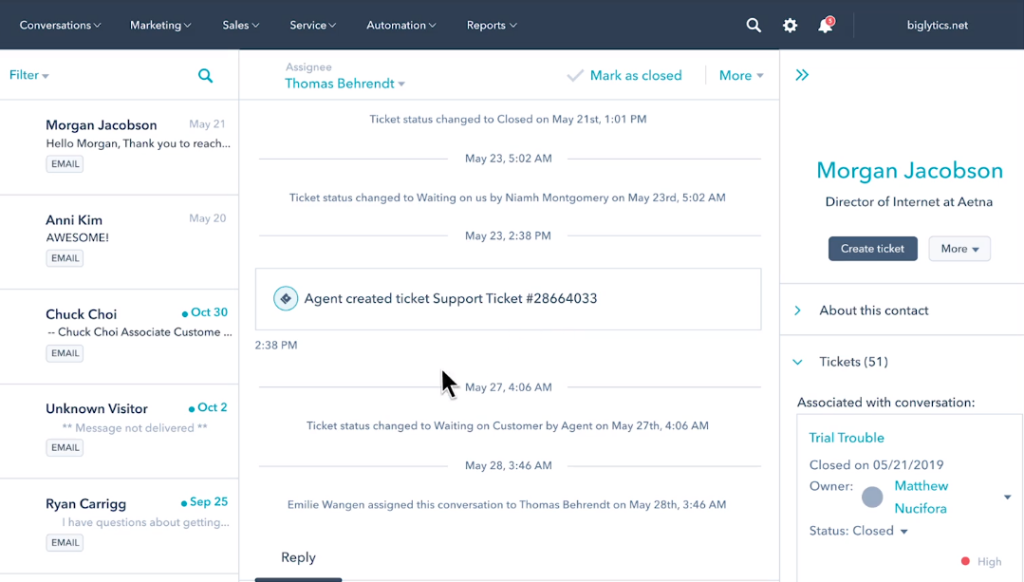Image resolution: width=1024 pixels, height=582 pixels.
Task: Click the ticket icon beside Support Ticket
Action: click(x=286, y=298)
